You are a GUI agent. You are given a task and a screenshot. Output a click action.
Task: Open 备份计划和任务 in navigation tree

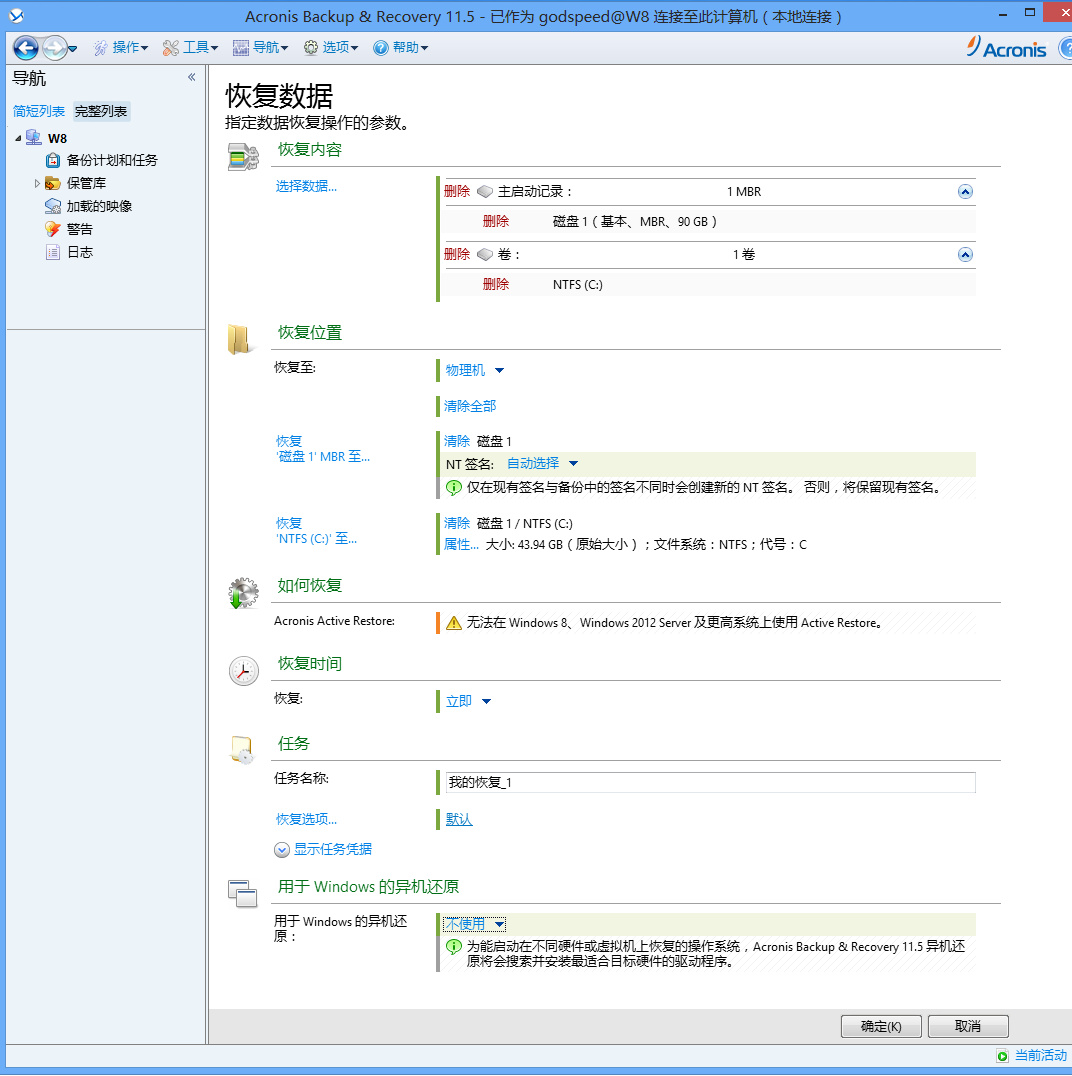tap(111, 161)
